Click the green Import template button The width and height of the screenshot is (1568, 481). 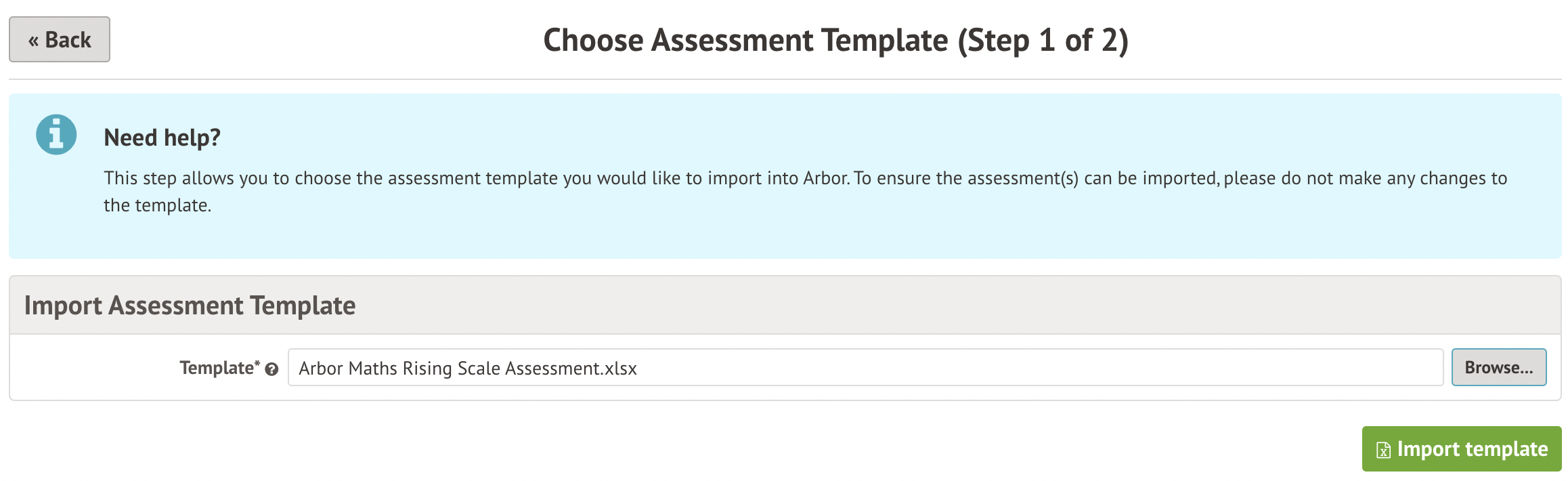pyautogui.click(x=1461, y=448)
